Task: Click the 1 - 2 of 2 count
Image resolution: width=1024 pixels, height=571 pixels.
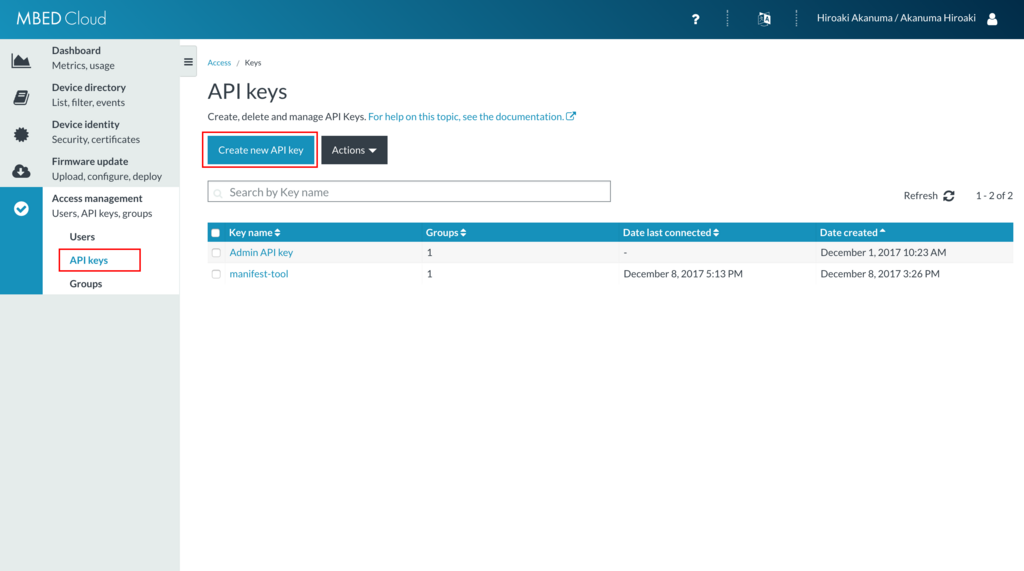Action: 994,196
